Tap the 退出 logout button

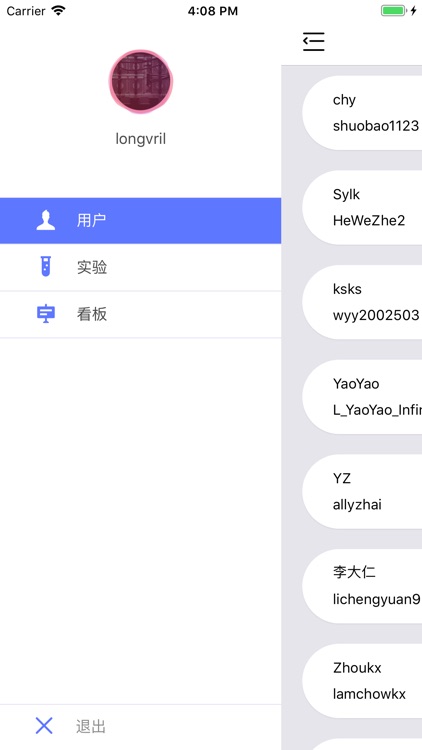(x=140, y=727)
